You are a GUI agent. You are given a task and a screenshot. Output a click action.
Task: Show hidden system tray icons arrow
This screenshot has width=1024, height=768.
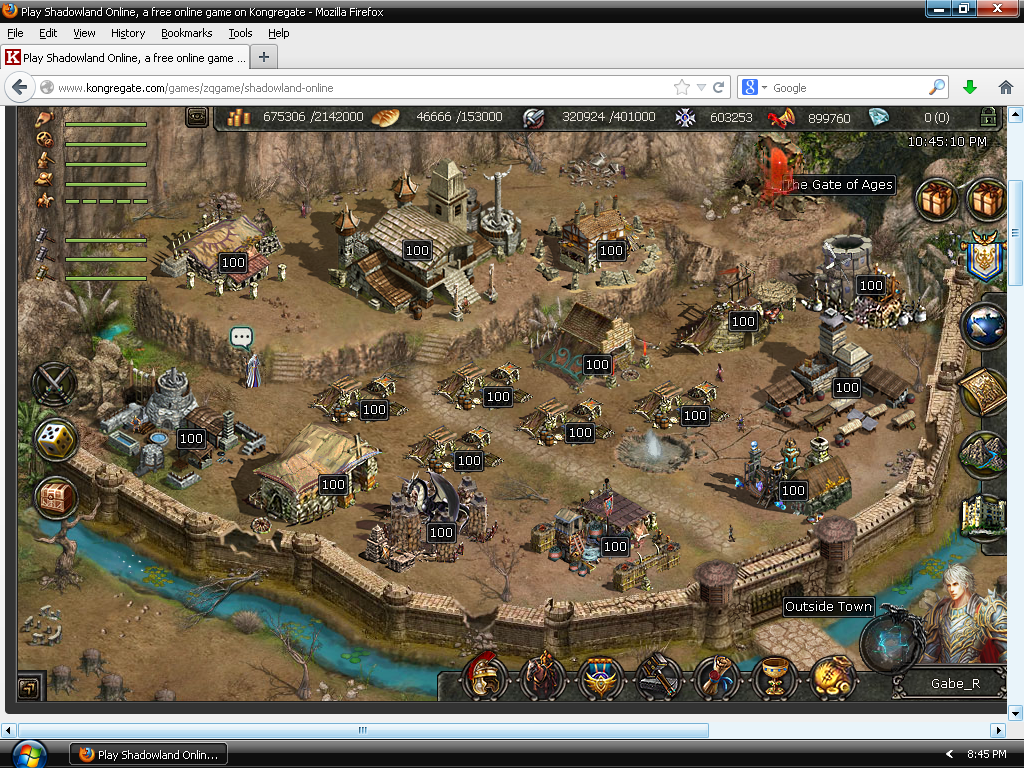tap(949, 754)
